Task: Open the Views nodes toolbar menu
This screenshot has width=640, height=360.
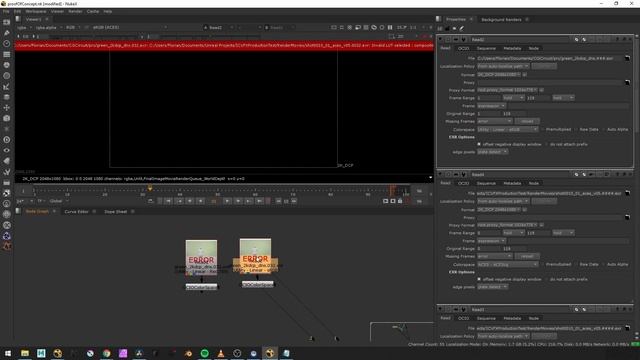Action: (x=7, y=150)
